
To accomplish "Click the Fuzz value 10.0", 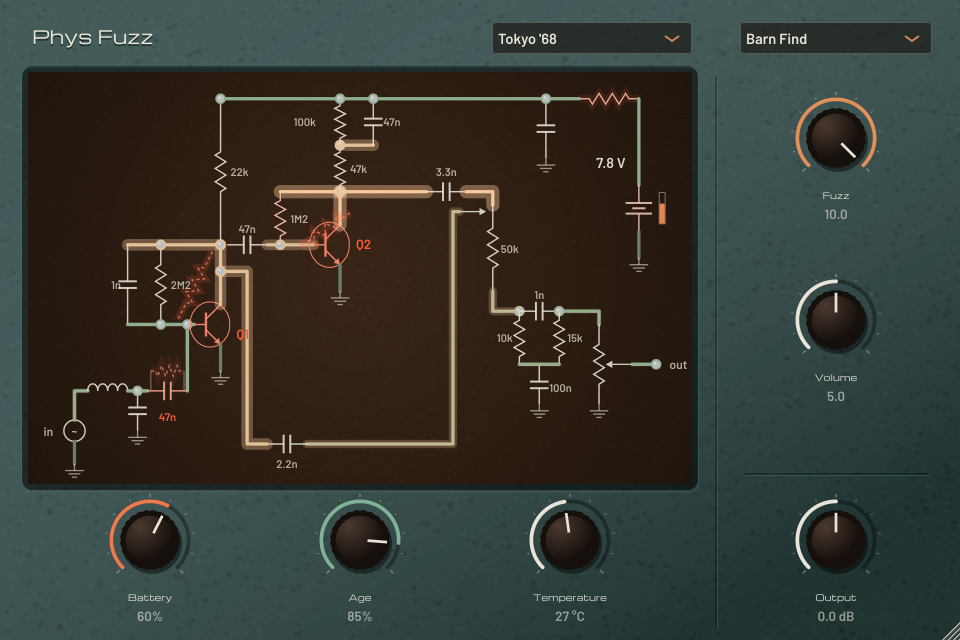I will pyautogui.click(x=836, y=214).
